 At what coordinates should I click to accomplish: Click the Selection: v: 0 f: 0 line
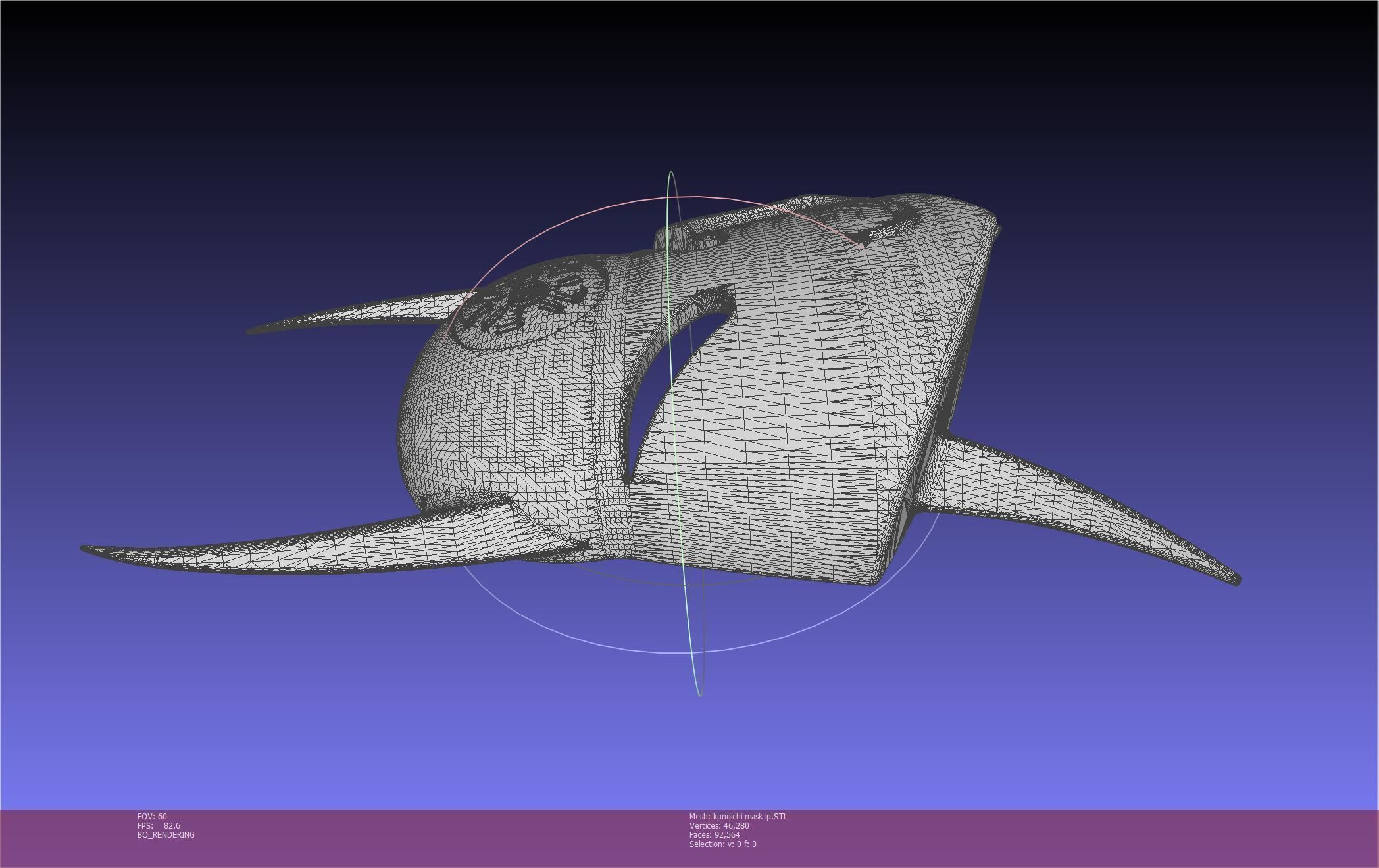tap(722, 844)
